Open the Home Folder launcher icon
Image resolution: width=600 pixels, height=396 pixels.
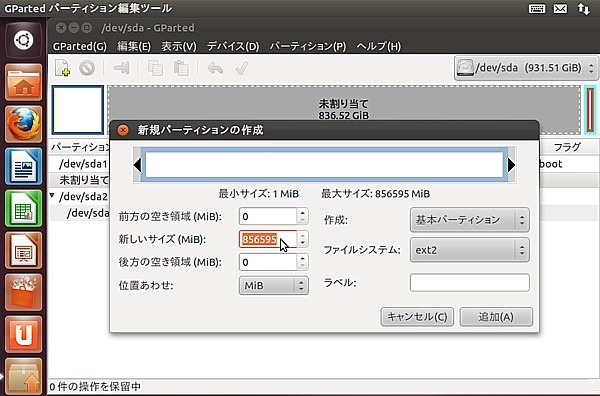(x=24, y=82)
